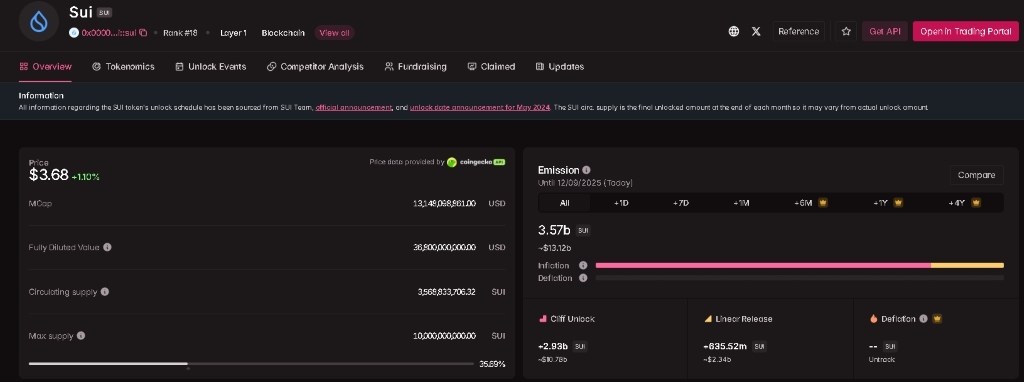
Task: Show Circulating supply info icon
Action: [104, 292]
